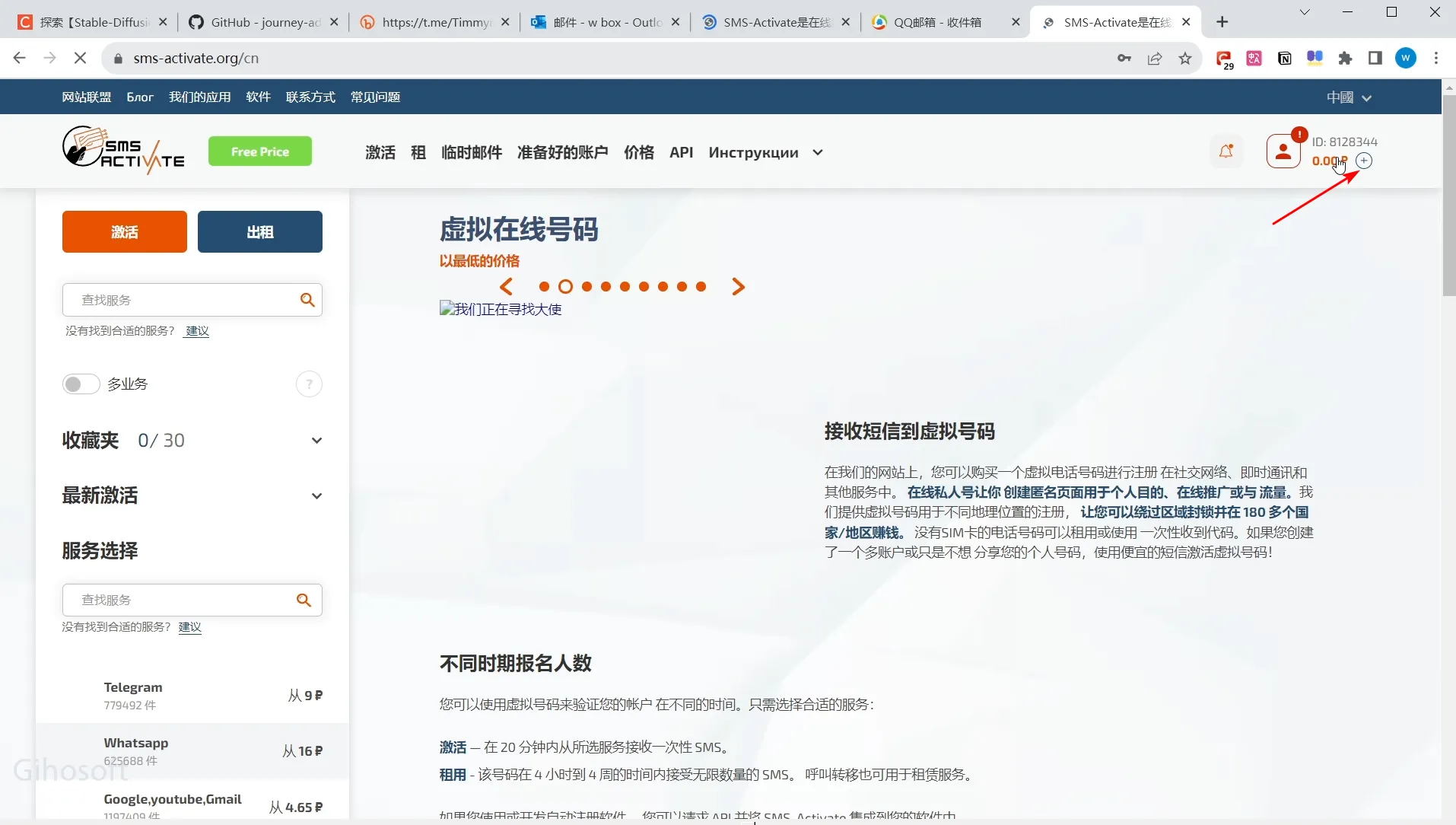Open 临时邮件 in the navigation

coord(472,152)
